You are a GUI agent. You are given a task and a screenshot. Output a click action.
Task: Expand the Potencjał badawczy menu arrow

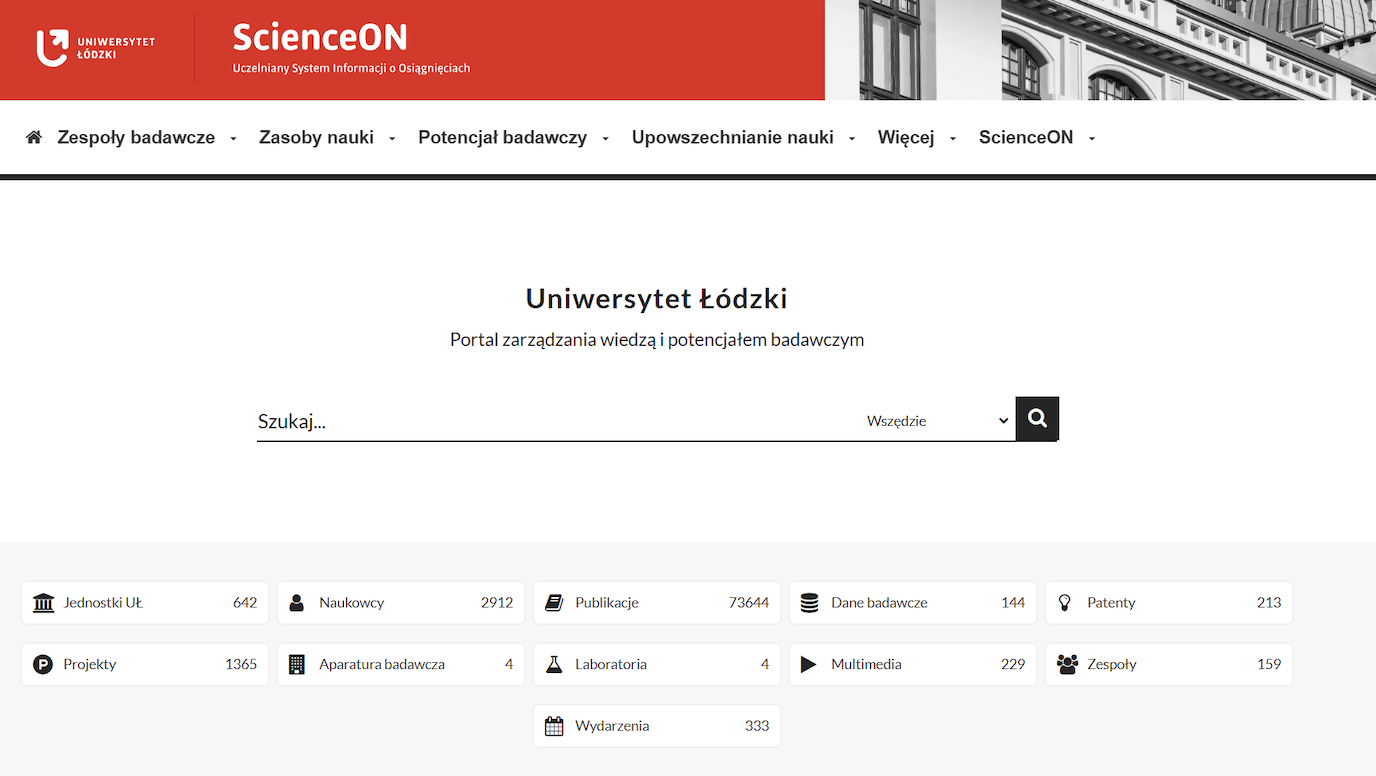click(605, 139)
